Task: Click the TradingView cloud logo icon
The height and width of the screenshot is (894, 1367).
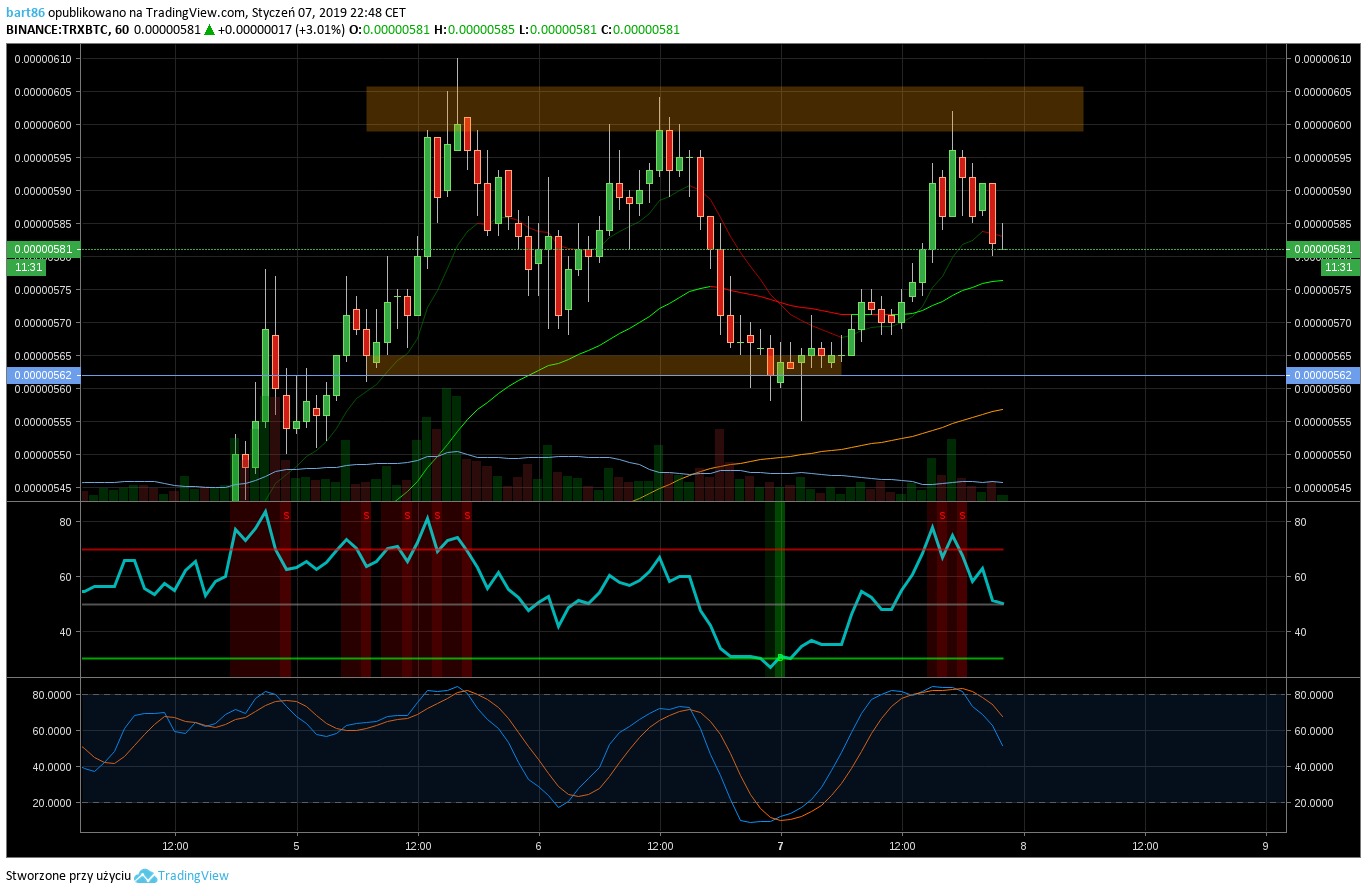Action: click(146, 876)
